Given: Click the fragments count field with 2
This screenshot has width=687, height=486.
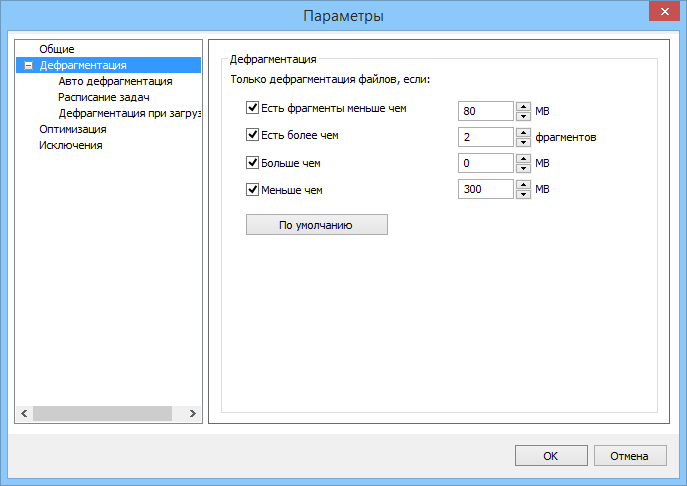Looking at the screenshot, I should (x=485, y=137).
